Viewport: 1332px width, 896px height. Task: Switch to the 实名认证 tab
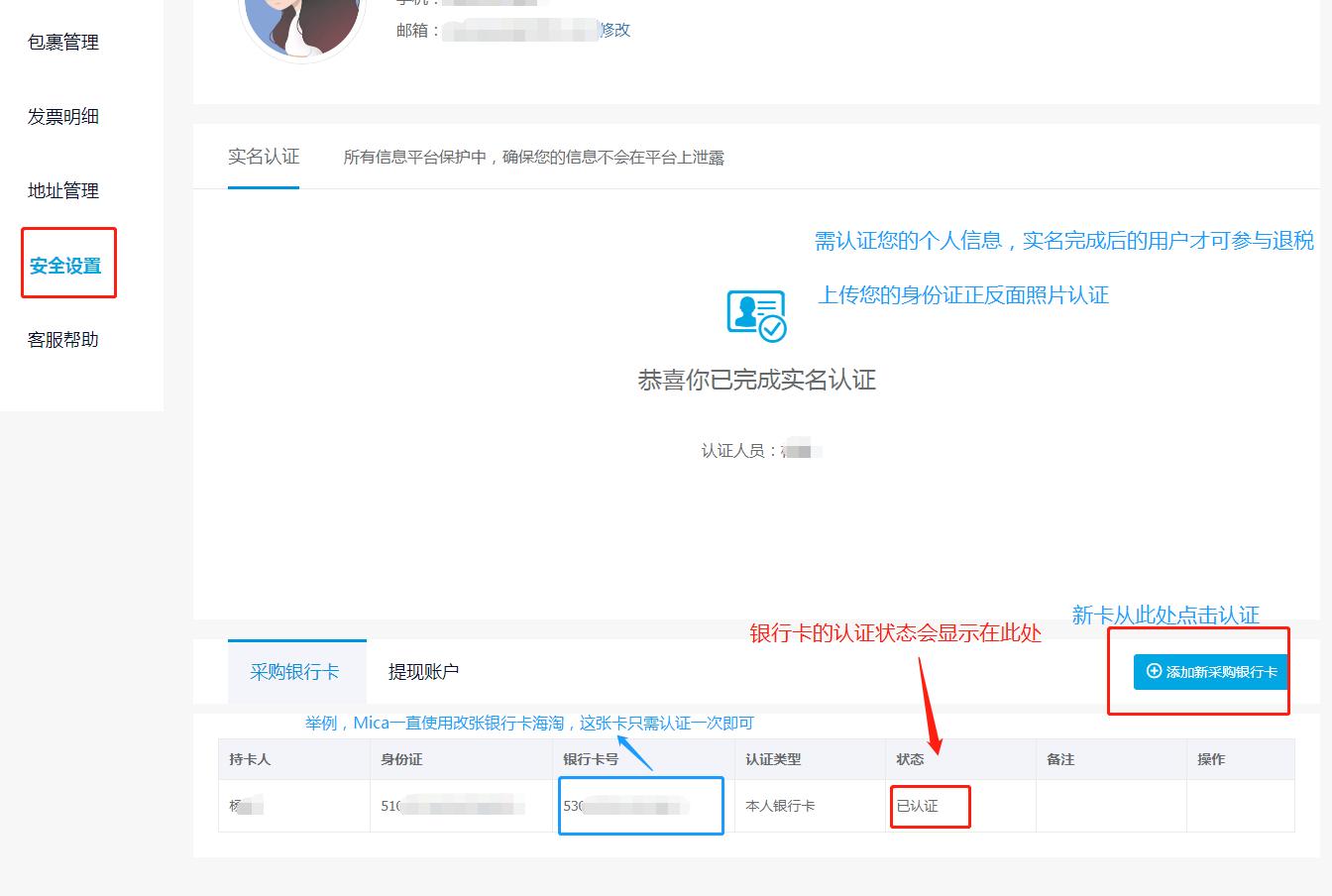point(263,156)
